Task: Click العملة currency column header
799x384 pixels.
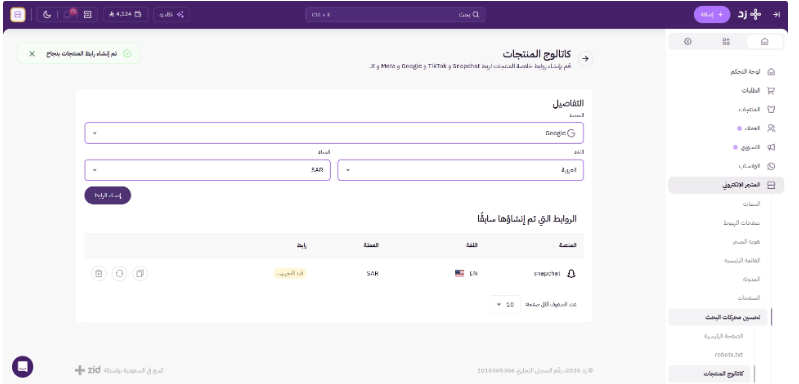Action: click(x=371, y=245)
